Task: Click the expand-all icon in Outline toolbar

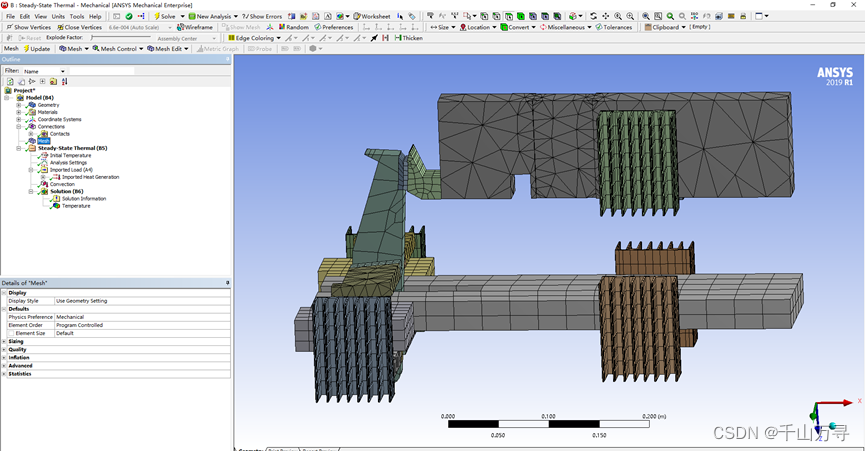Action: 42,82
